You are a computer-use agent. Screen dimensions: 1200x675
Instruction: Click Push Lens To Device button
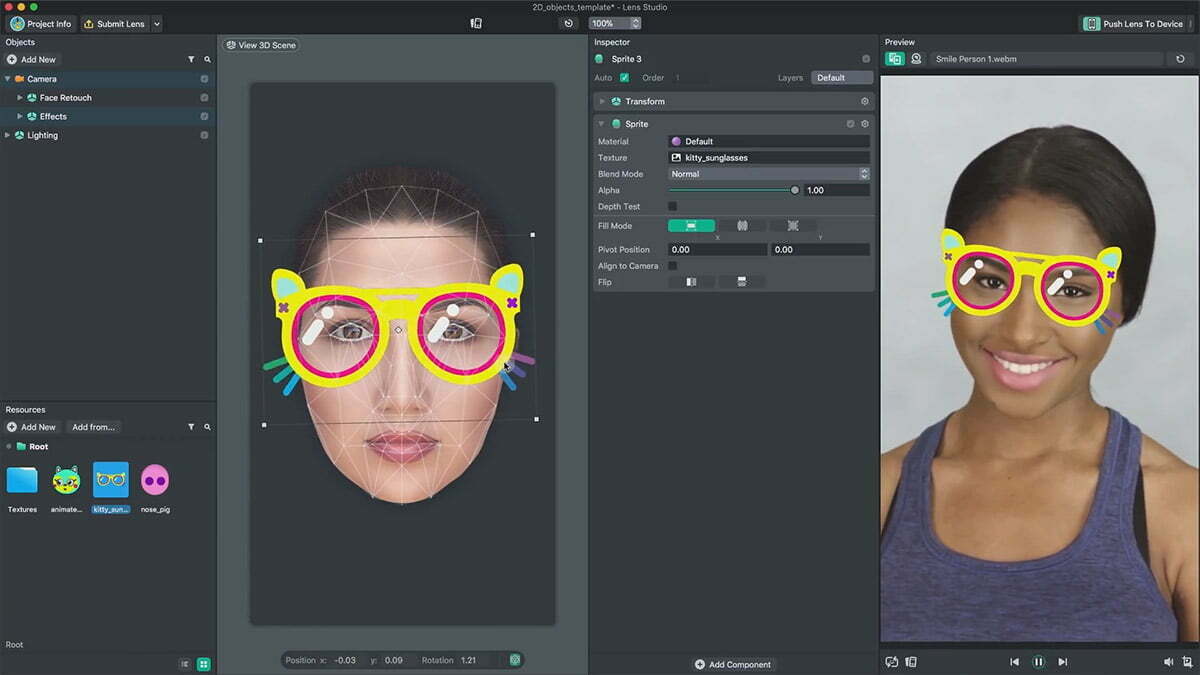click(1135, 23)
